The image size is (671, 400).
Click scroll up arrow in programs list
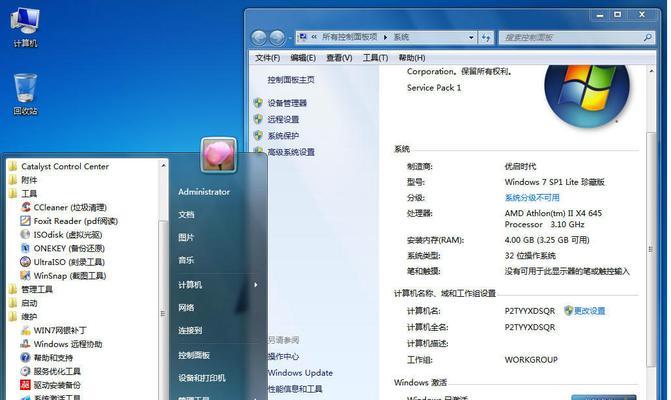coord(163,165)
